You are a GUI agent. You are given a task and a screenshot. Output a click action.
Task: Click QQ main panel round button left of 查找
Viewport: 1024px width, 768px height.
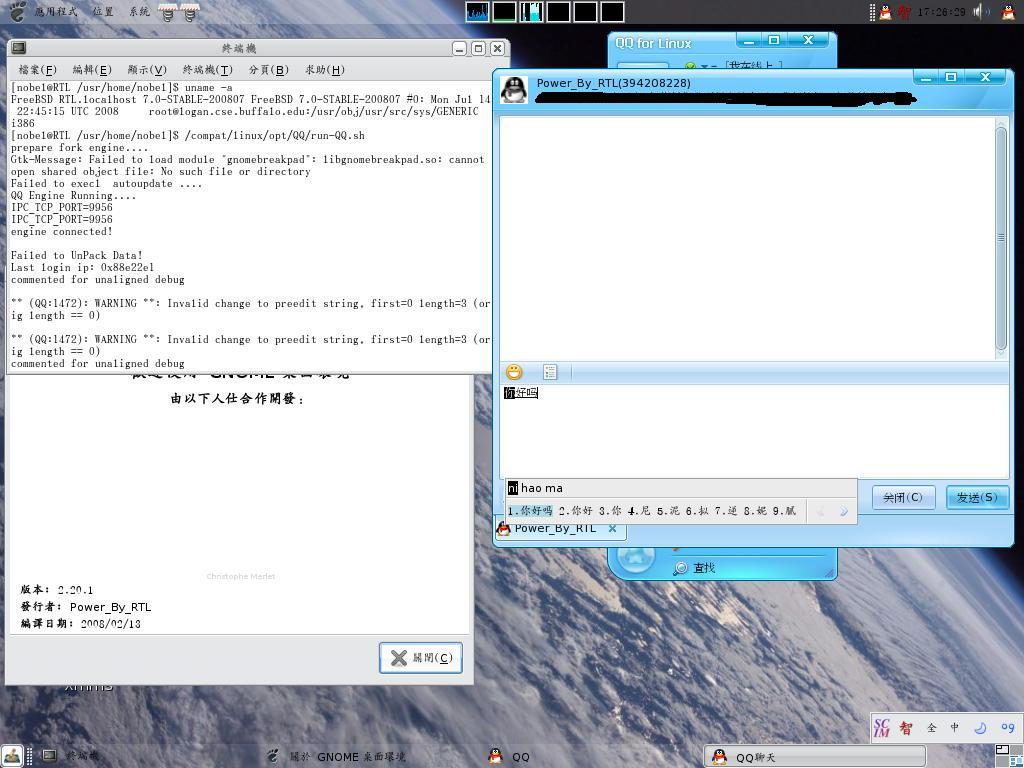(635, 560)
